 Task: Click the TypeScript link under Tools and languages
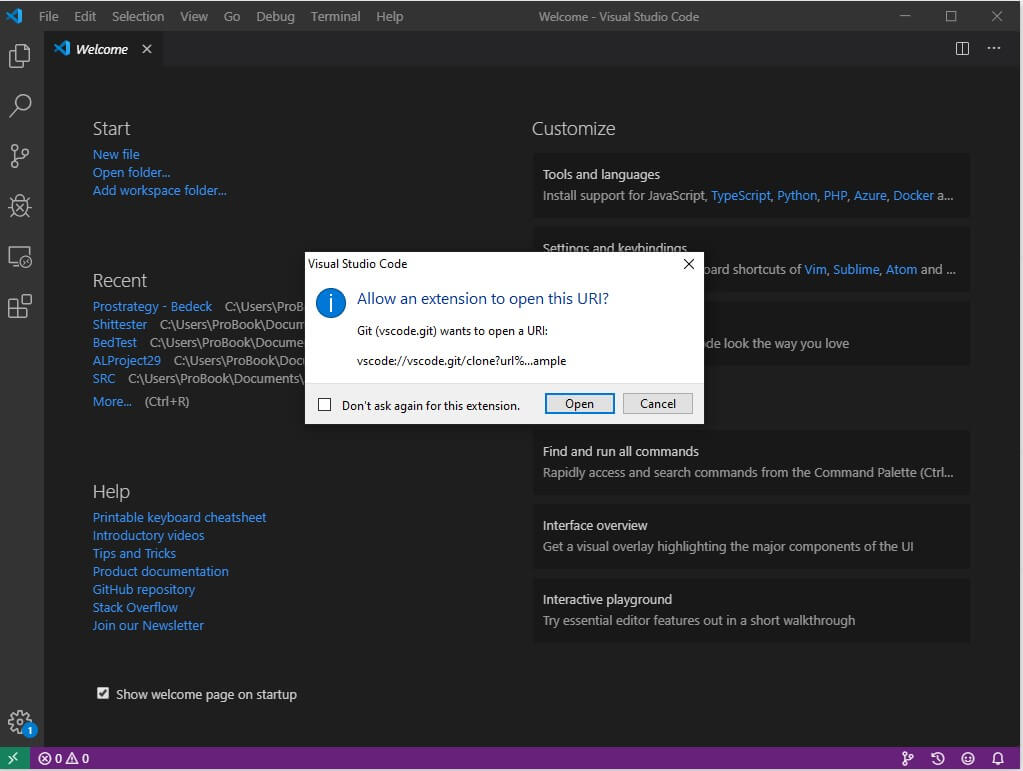pyautogui.click(x=741, y=196)
